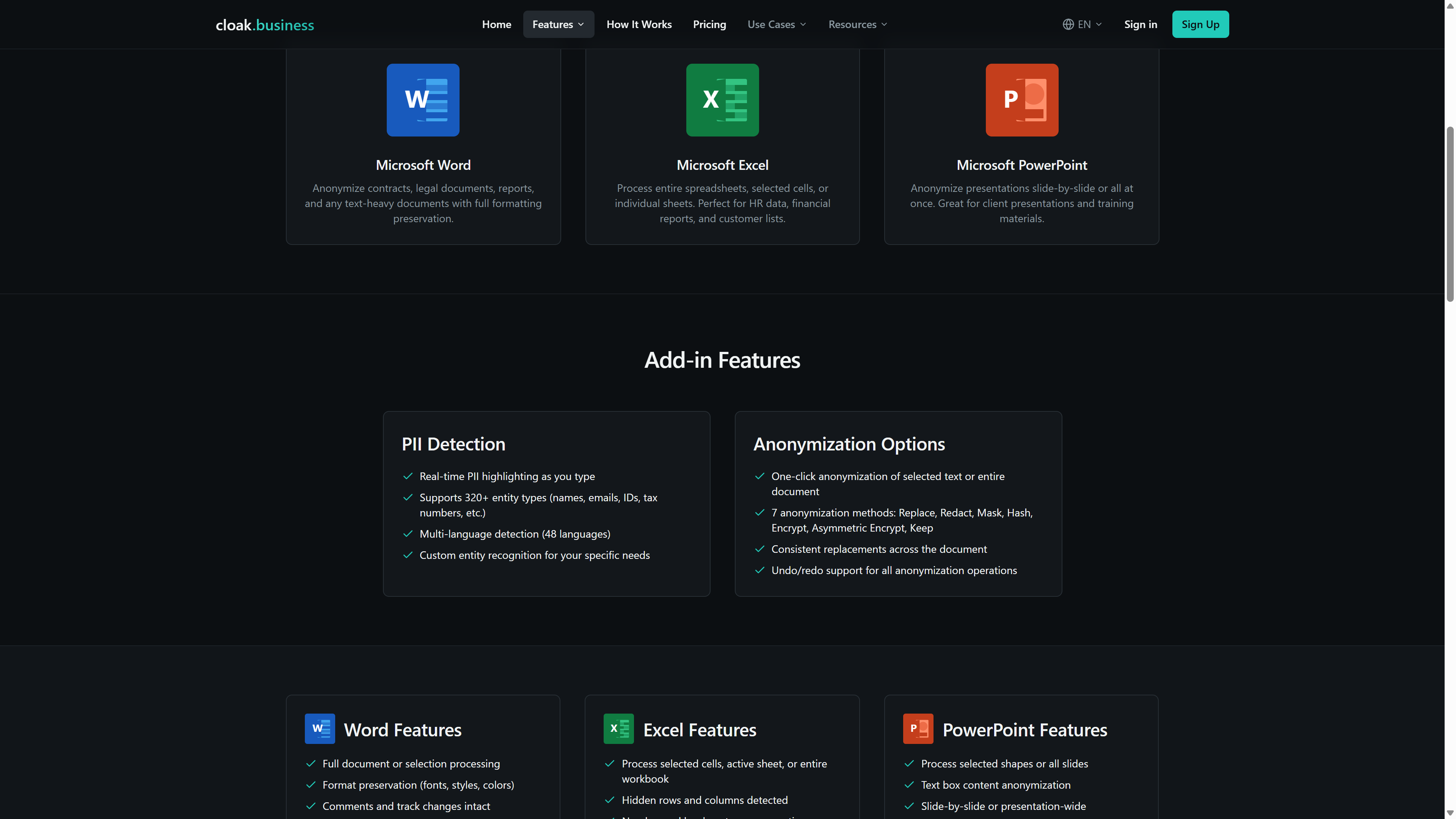Click checkmark beside Custom entity recognition
Image resolution: width=1456 pixels, height=819 pixels.
pyautogui.click(x=408, y=555)
